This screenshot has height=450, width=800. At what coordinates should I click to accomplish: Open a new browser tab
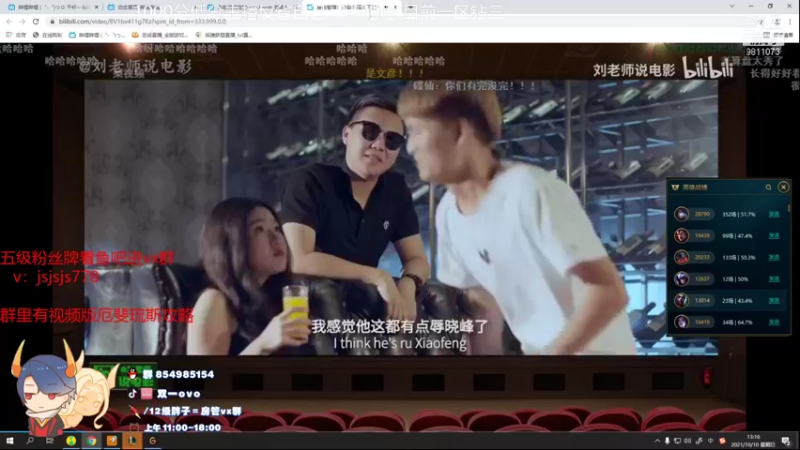411,7
